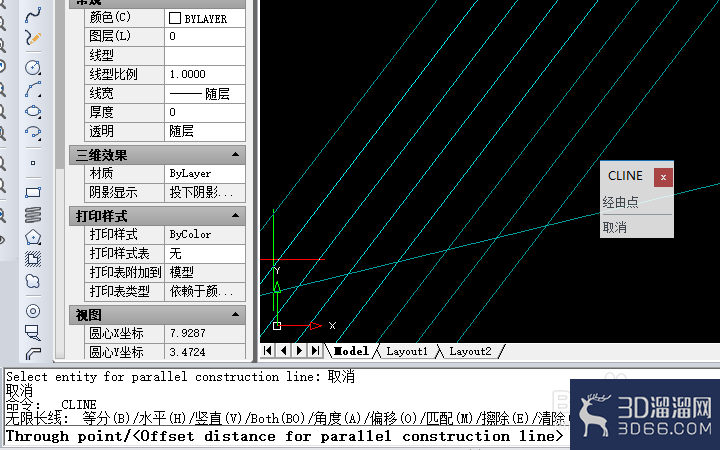The image size is (720, 450).
Task: Select the 阴影显示 value 投下阴影
Action: point(205,192)
